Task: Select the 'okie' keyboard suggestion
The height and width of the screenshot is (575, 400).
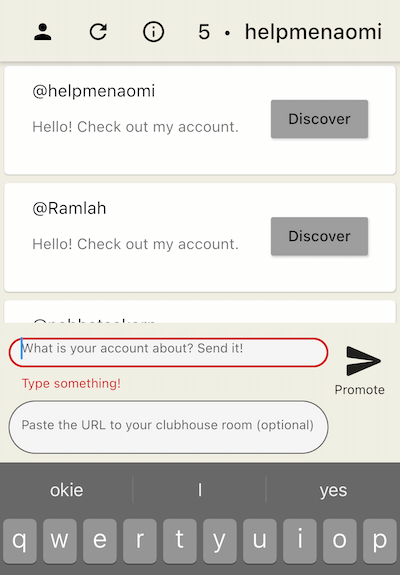Action: click(67, 490)
